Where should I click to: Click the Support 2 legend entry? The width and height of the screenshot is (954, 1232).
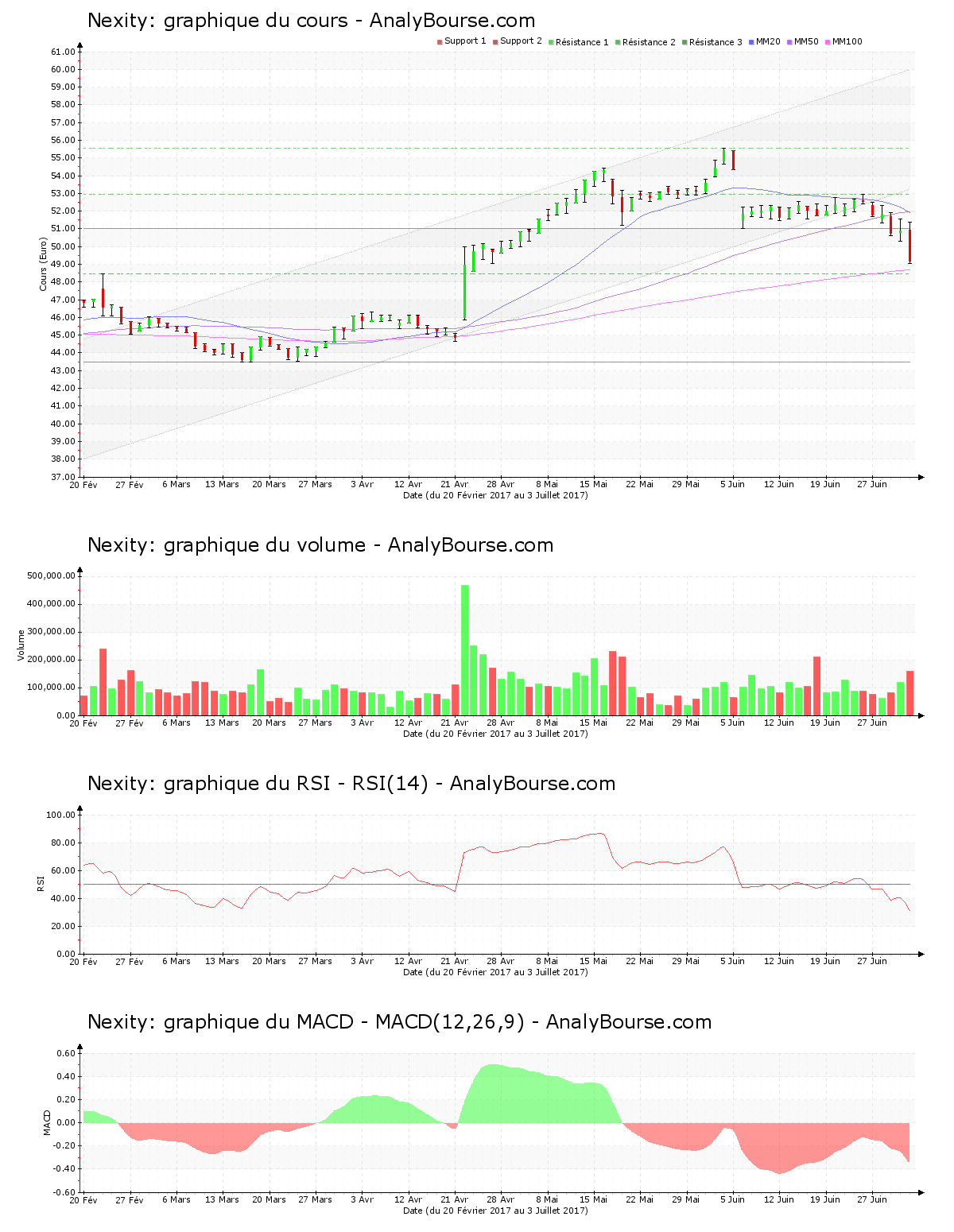tap(517, 41)
